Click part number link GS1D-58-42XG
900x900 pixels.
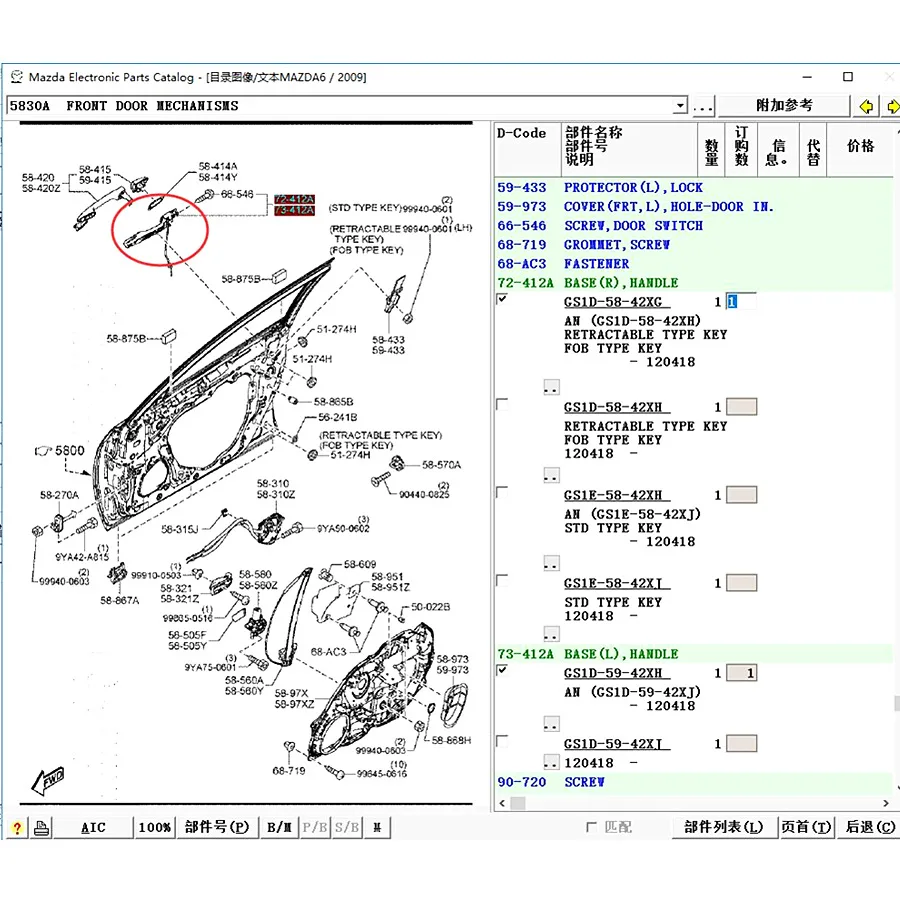(x=616, y=302)
